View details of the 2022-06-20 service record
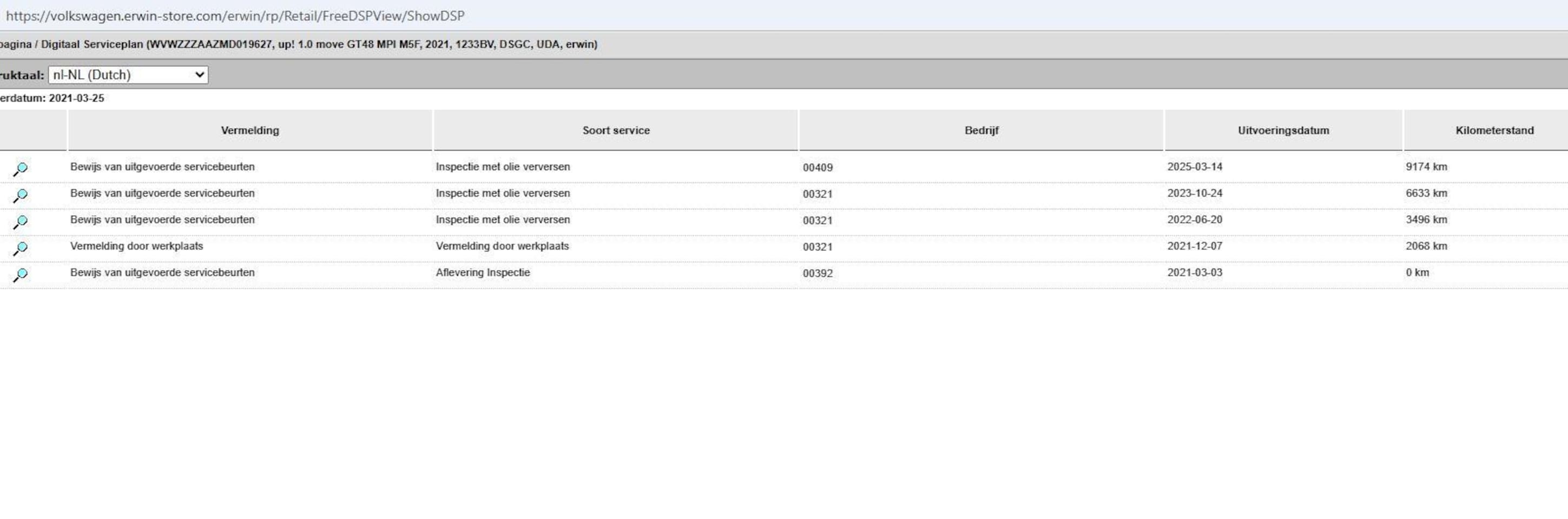Viewport: 1568px width, 519px height. (x=20, y=222)
